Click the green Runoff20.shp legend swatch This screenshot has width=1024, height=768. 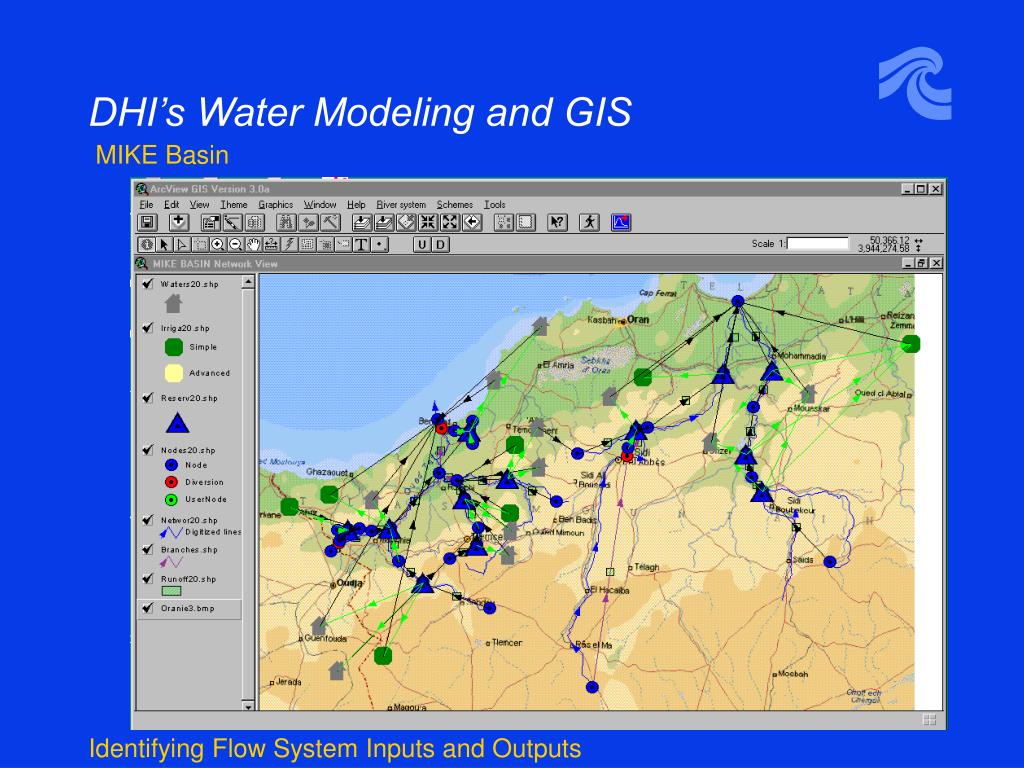coord(171,591)
